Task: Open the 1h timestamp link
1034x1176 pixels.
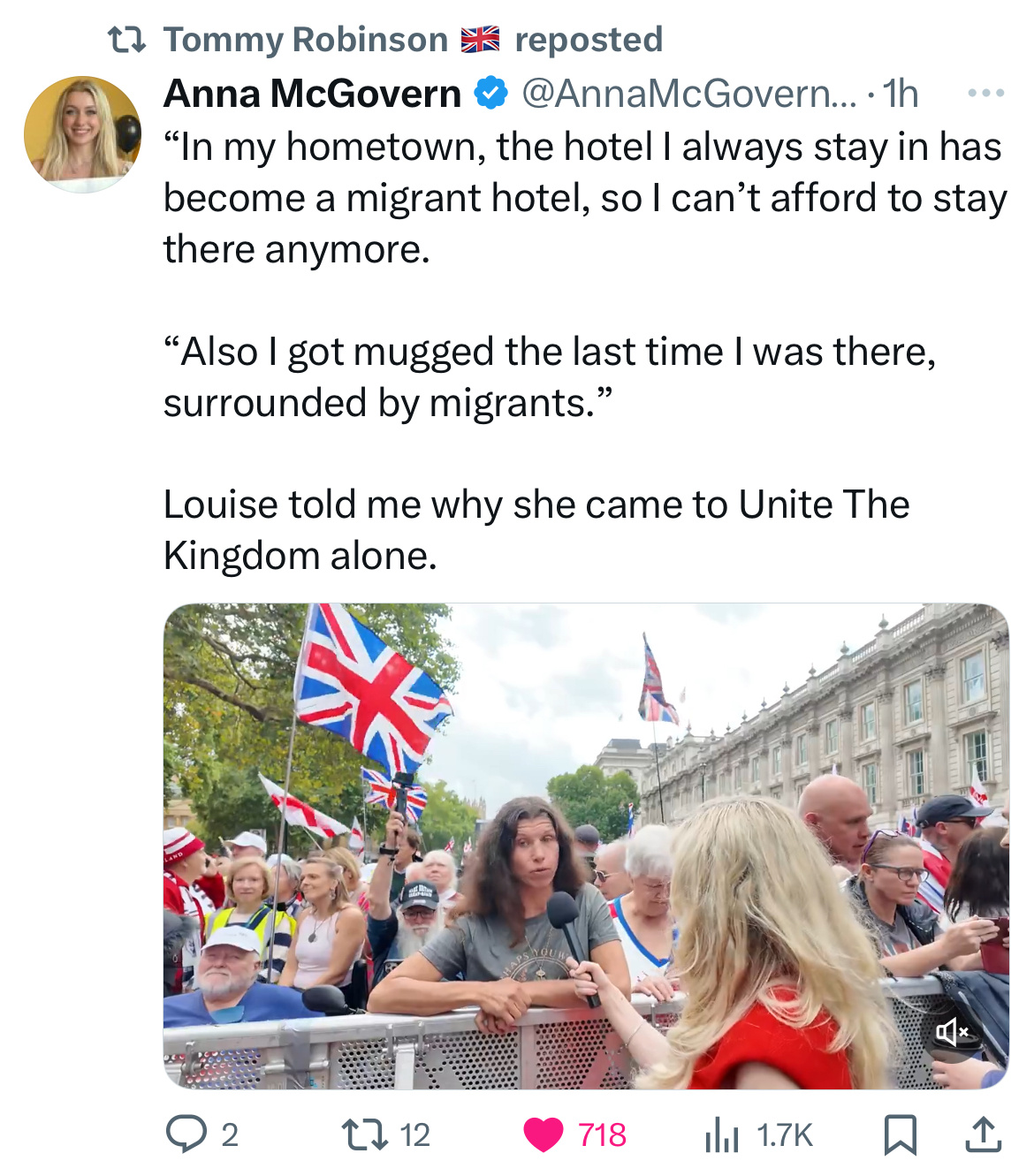Action: point(901,94)
